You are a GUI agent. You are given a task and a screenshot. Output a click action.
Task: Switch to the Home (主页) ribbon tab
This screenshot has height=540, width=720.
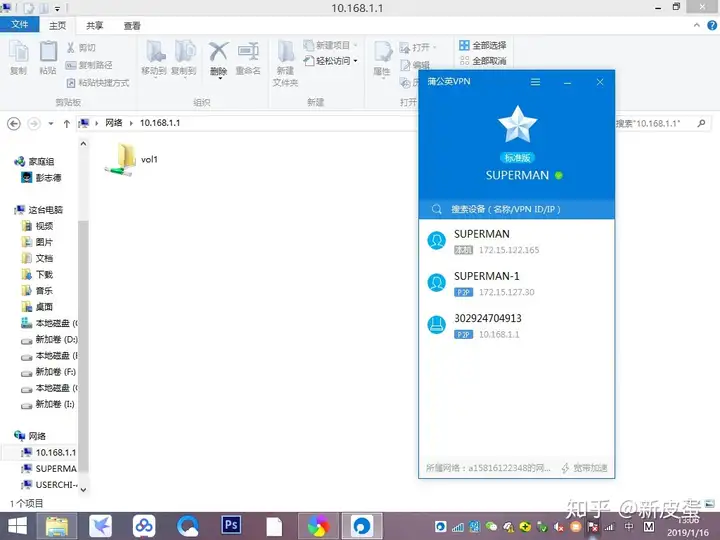point(57,26)
